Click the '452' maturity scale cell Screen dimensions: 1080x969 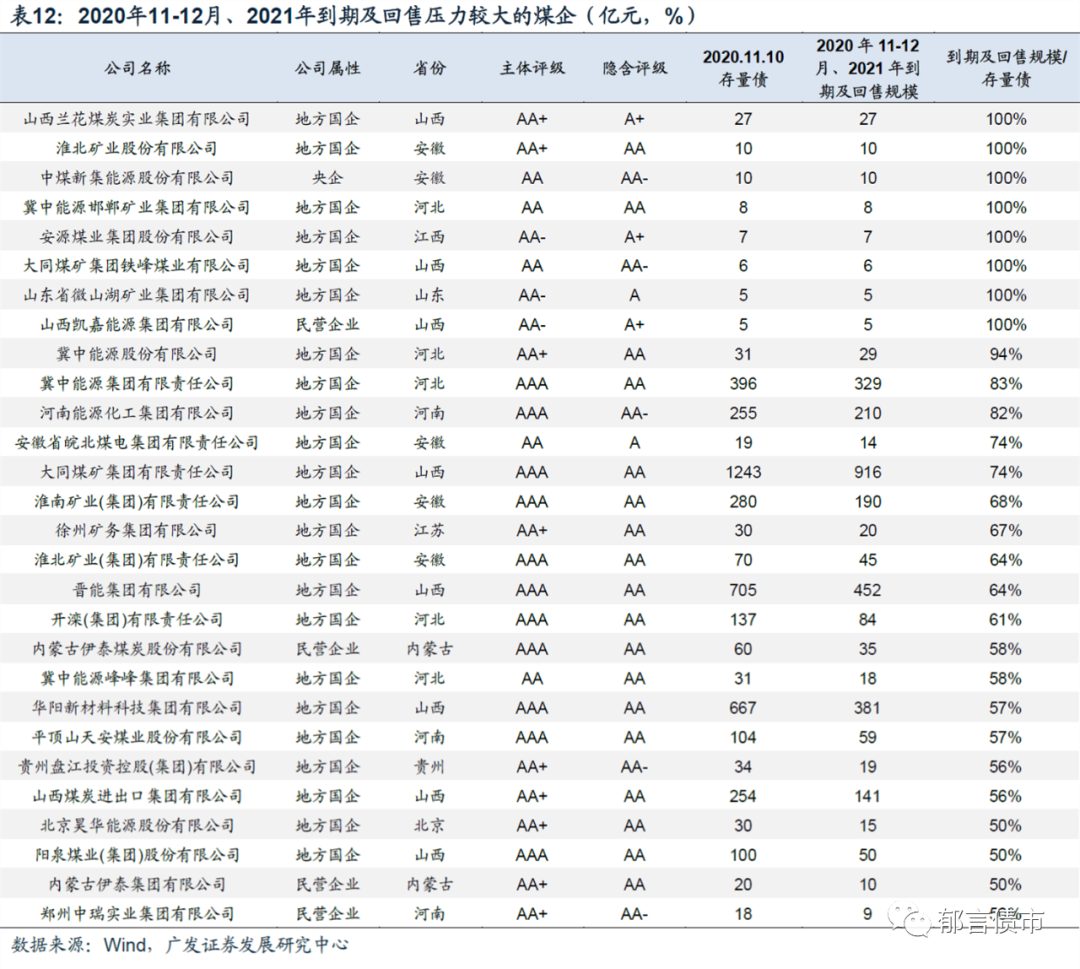[x=868, y=590]
